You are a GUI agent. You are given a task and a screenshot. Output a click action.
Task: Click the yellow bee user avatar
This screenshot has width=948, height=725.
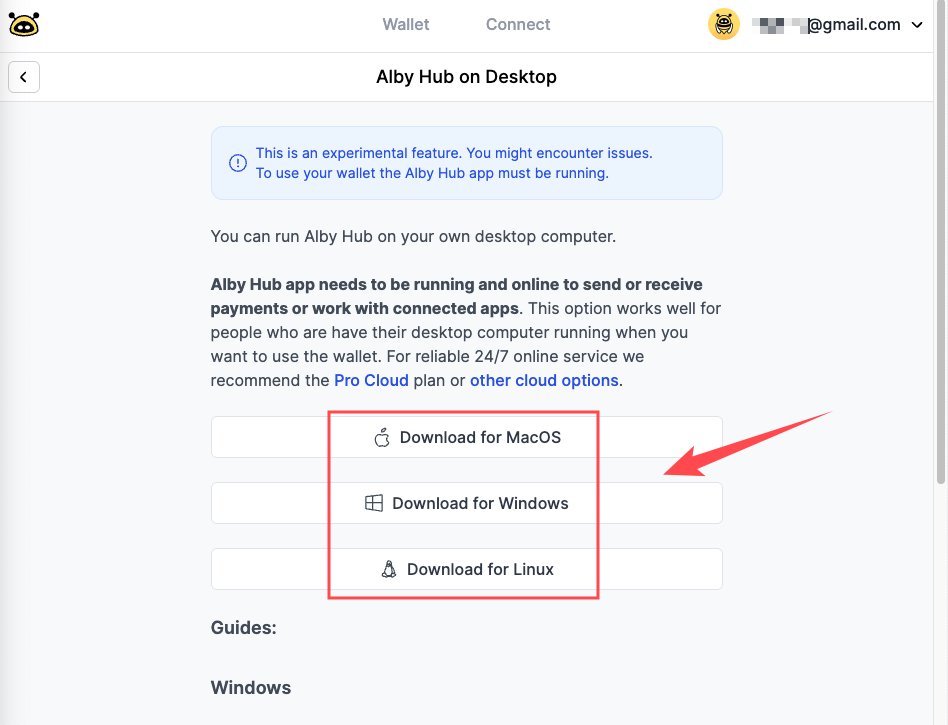pyautogui.click(x=724, y=25)
